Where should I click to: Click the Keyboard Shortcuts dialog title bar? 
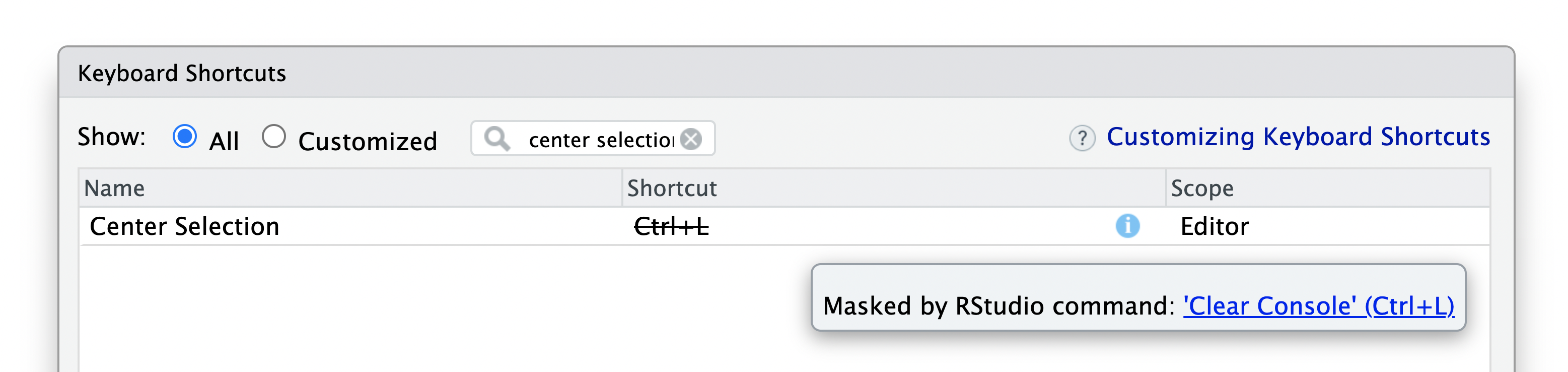pos(786,73)
